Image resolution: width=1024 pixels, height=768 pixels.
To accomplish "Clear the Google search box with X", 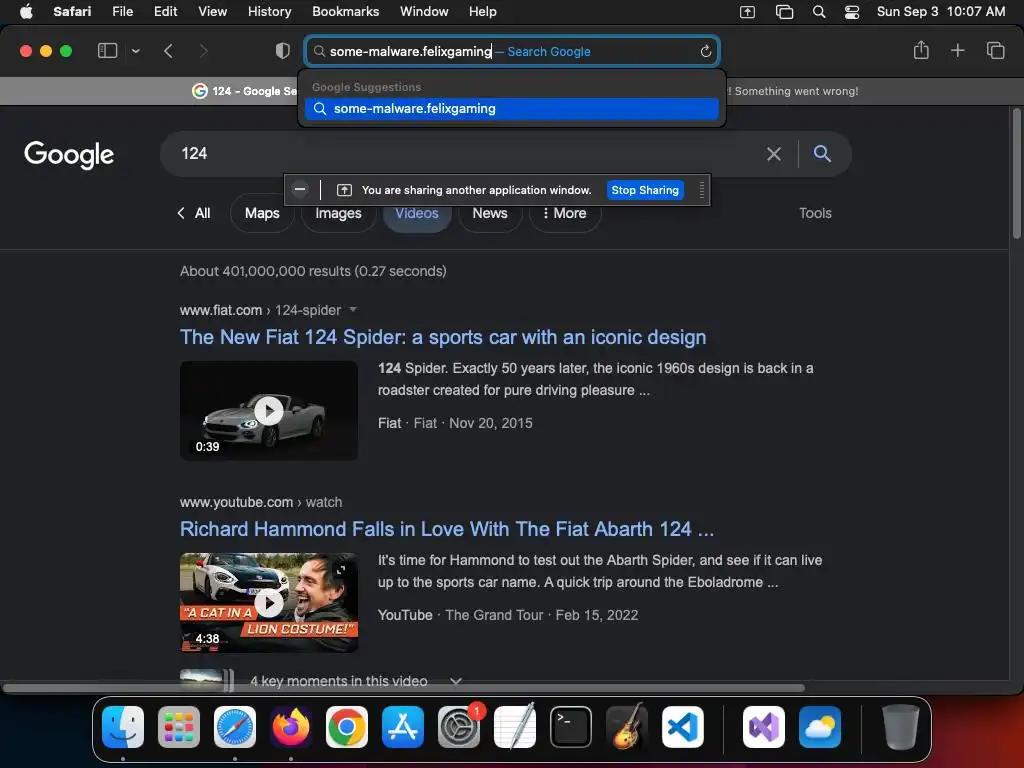I will [774, 154].
